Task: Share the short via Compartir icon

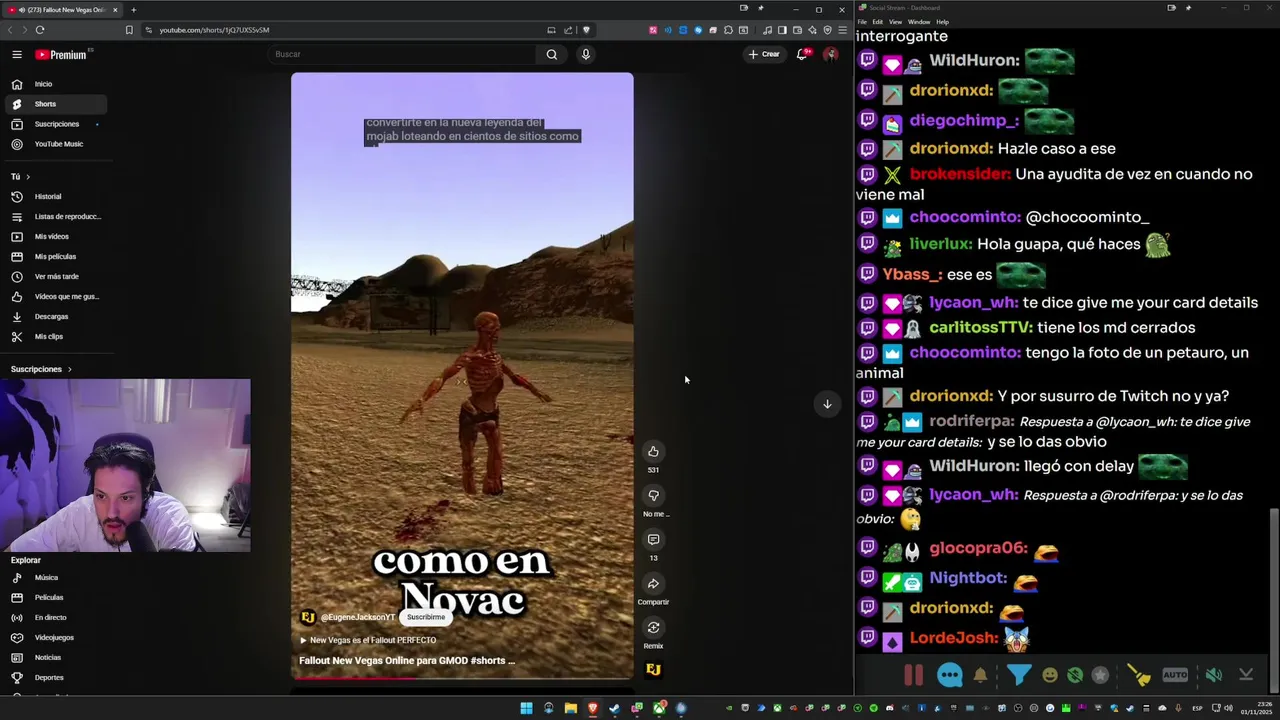Action: point(653,583)
